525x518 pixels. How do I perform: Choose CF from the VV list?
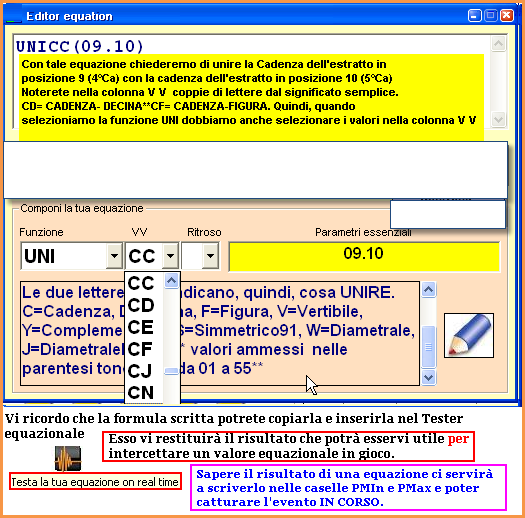tap(141, 349)
